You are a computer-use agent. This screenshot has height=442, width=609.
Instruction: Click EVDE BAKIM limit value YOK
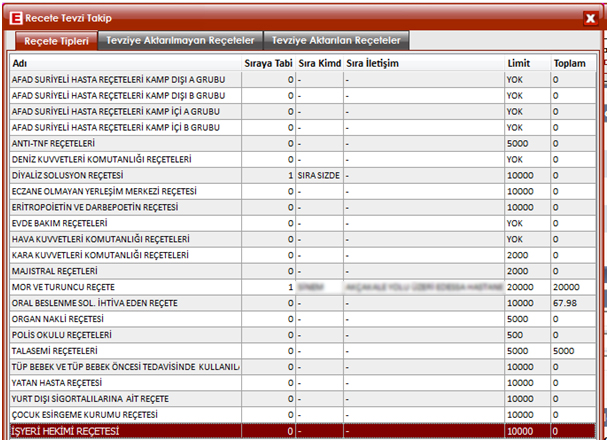tap(515, 223)
